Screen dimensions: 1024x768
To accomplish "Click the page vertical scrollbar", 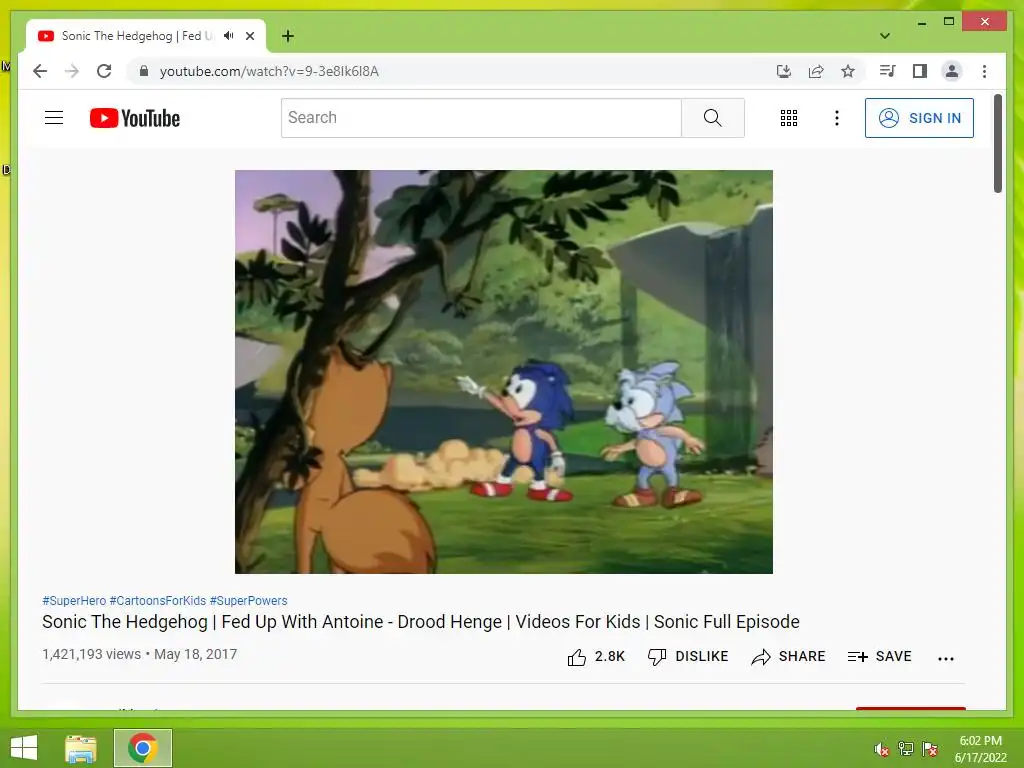I will (998, 144).
